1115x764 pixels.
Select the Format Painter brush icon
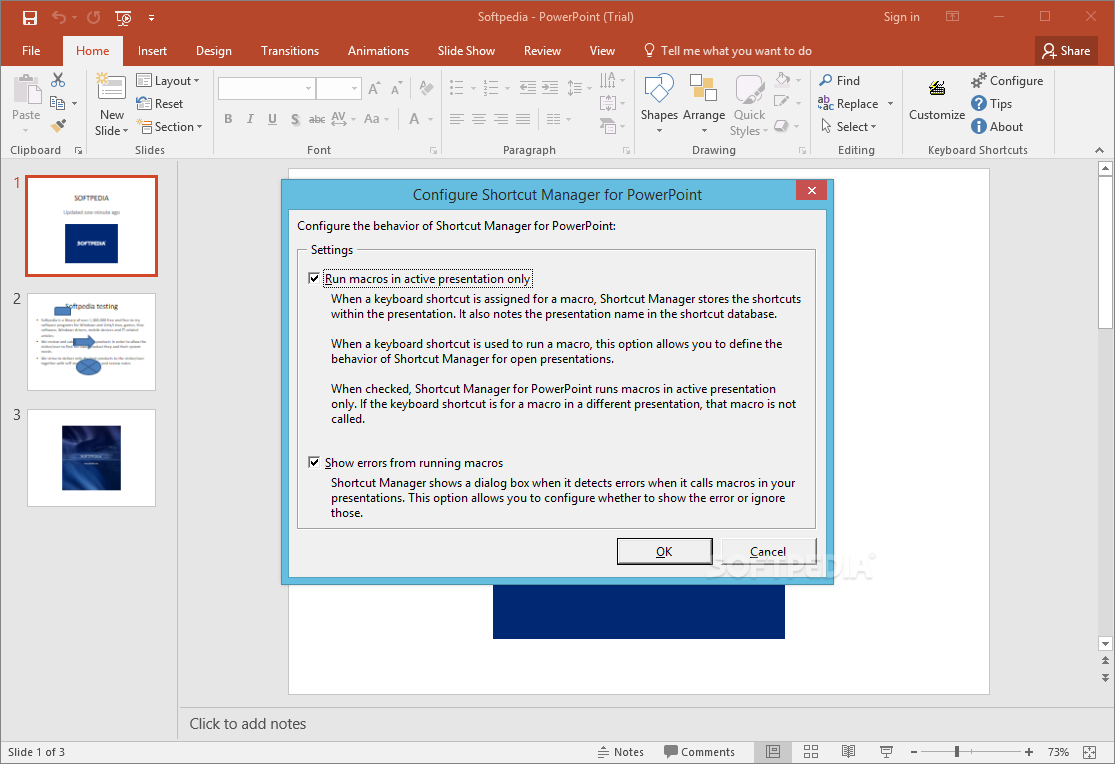point(58,126)
